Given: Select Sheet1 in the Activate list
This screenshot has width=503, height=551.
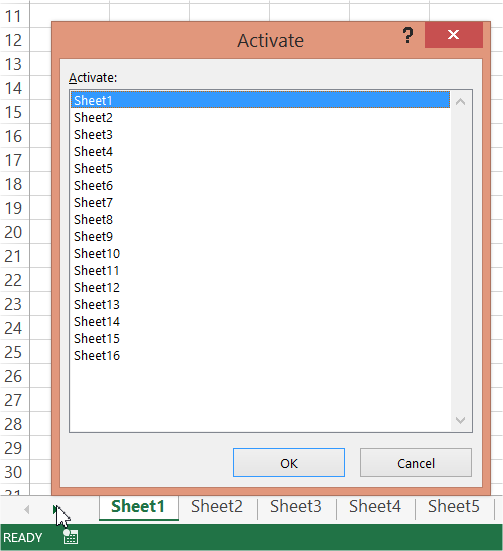Looking at the screenshot, I should tap(260, 100).
